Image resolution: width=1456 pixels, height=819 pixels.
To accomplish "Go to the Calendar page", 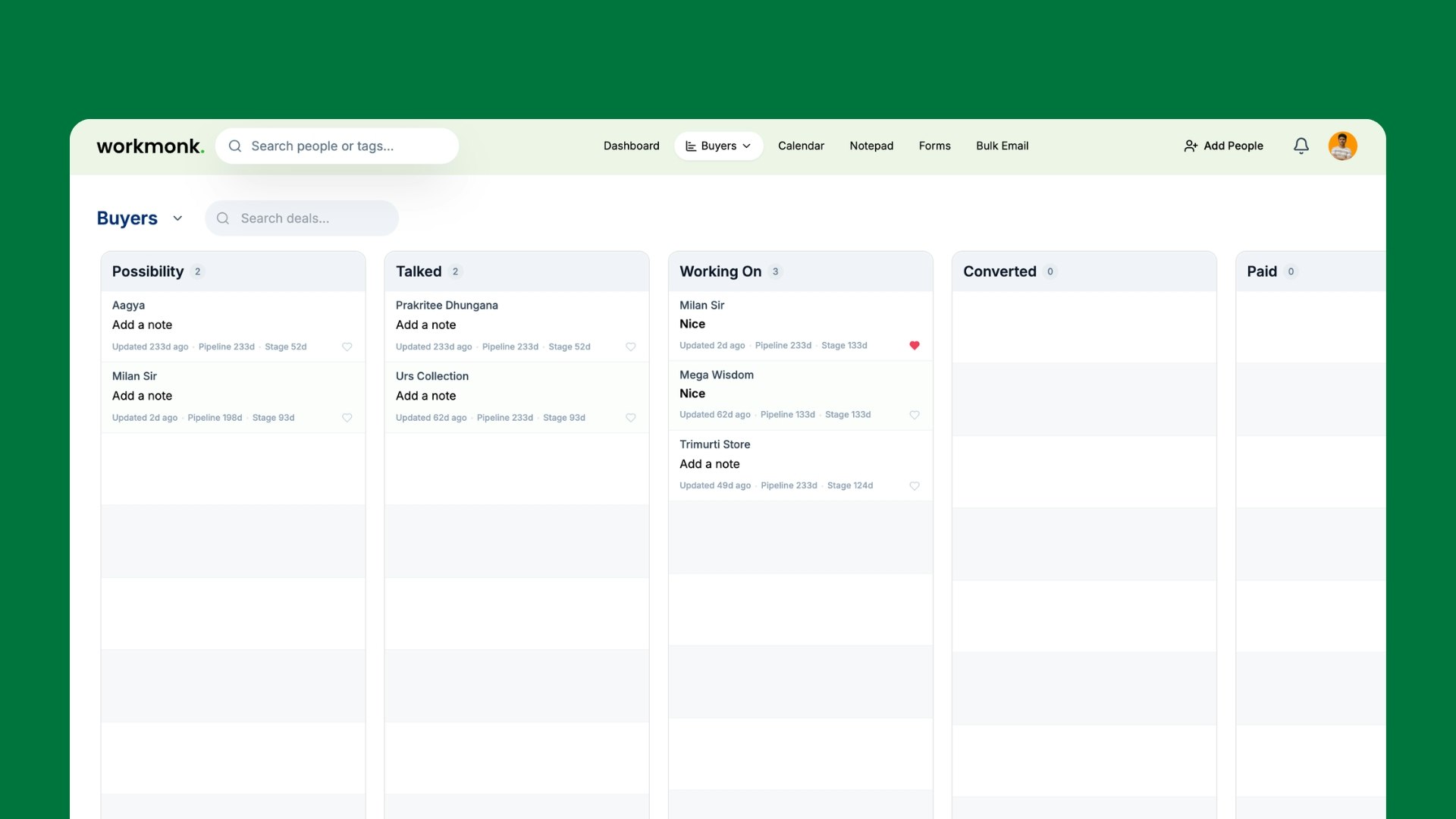I will pyautogui.click(x=801, y=146).
